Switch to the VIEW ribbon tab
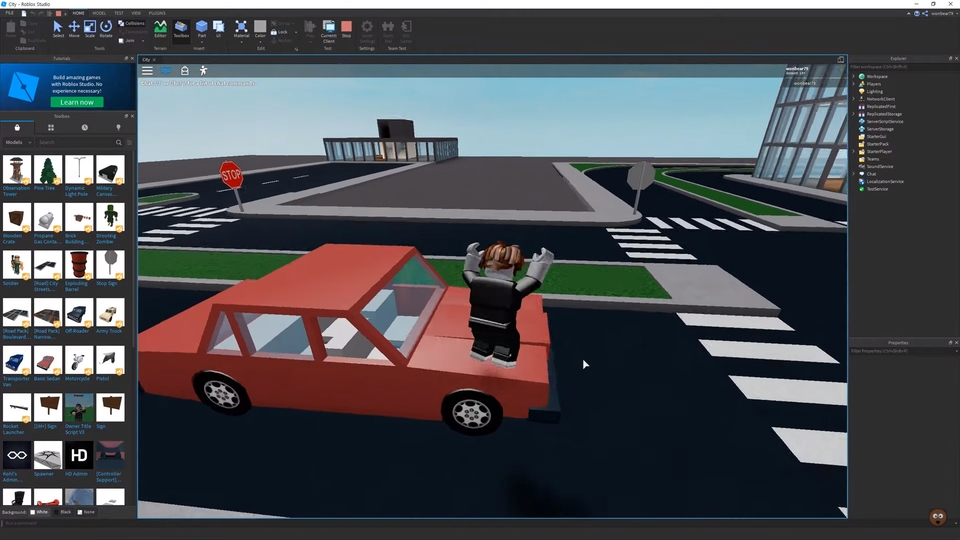960x540 pixels. pyautogui.click(x=136, y=13)
